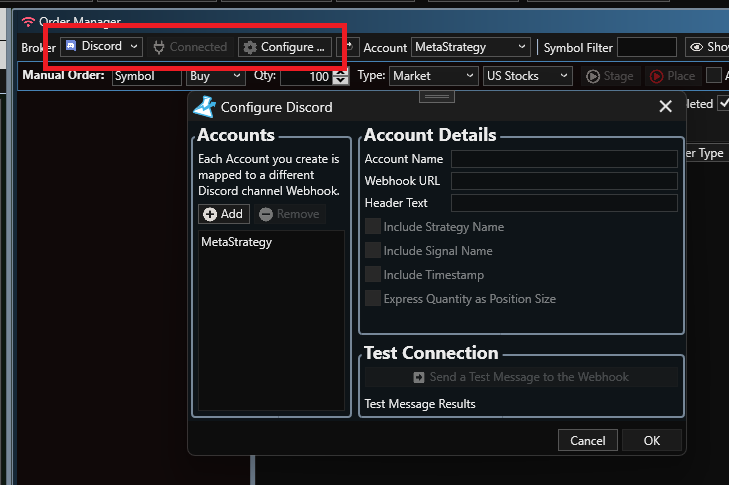Click the Header Text field
729x485 pixels.
[x=564, y=203]
